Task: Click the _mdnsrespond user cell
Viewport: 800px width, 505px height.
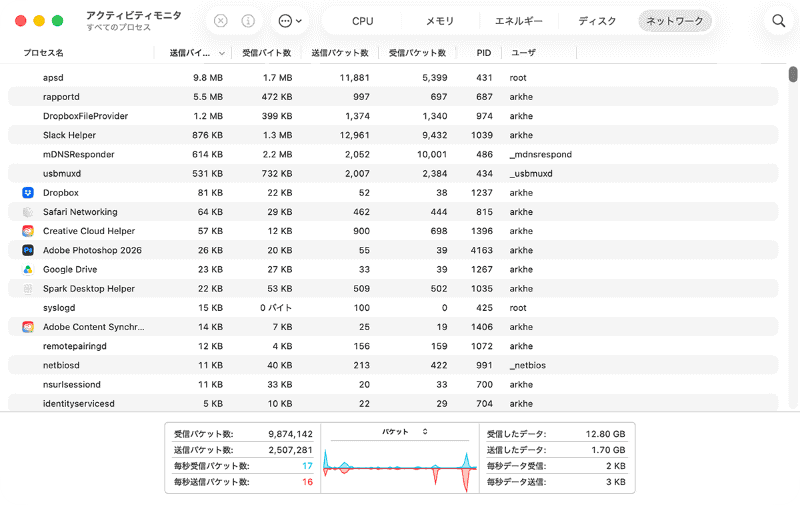Action: (x=540, y=155)
